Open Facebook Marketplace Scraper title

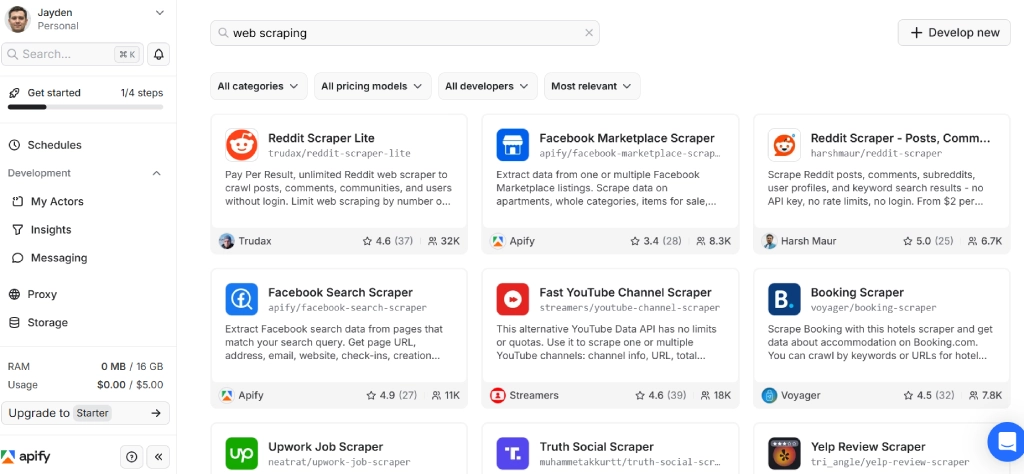pos(627,138)
